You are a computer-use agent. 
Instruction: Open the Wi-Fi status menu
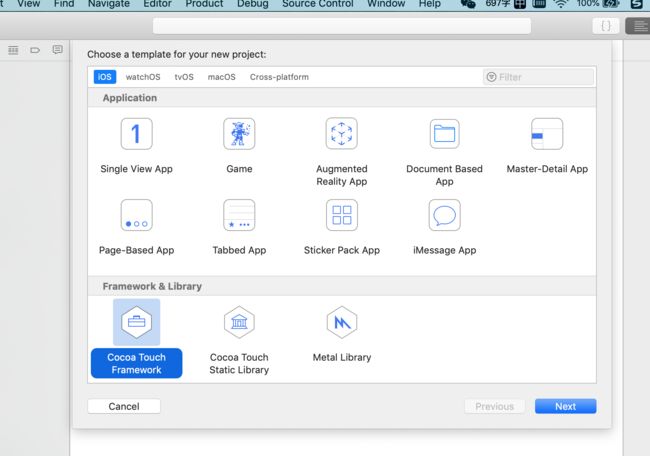coord(561,4)
